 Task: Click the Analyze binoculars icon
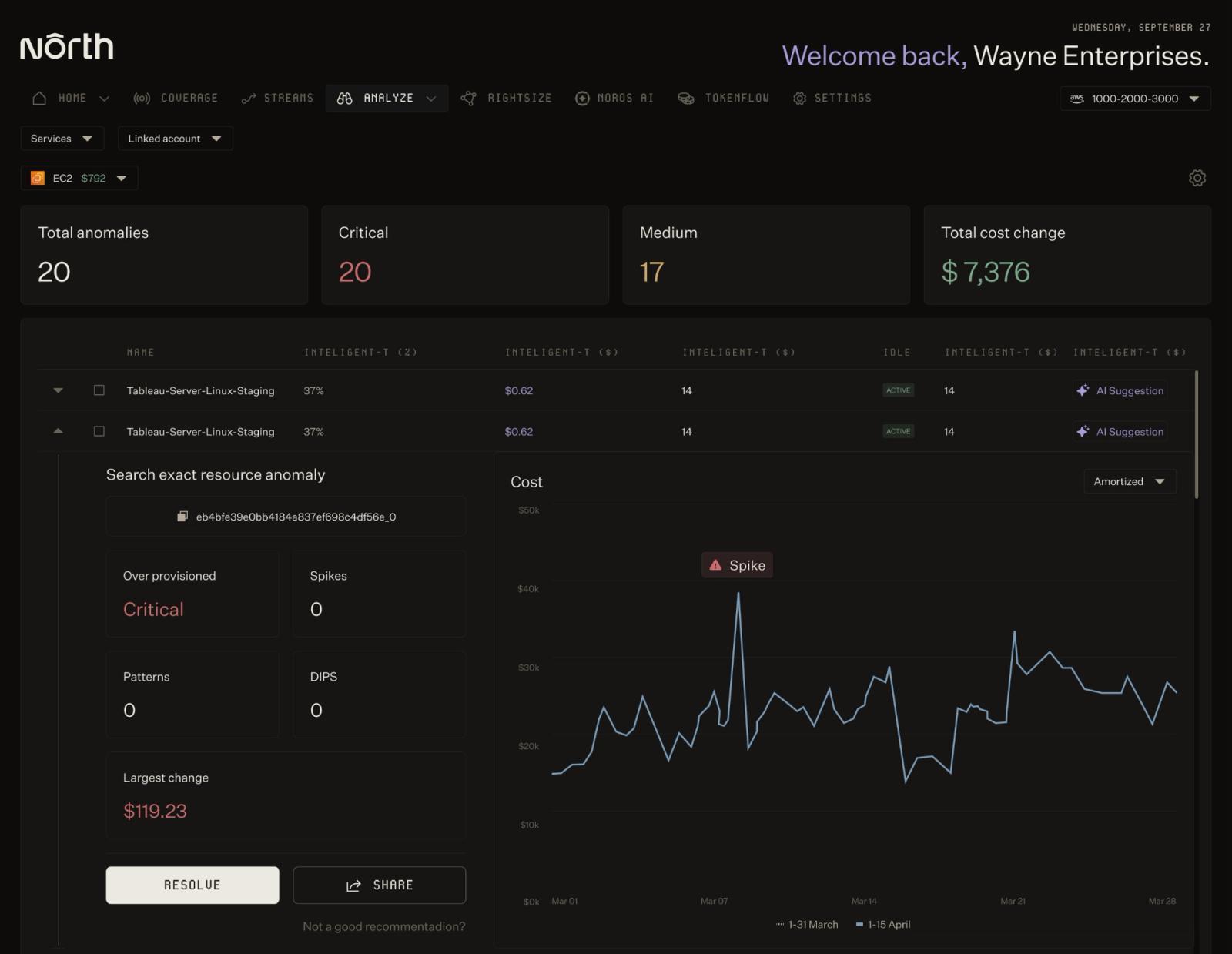(345, 98)
